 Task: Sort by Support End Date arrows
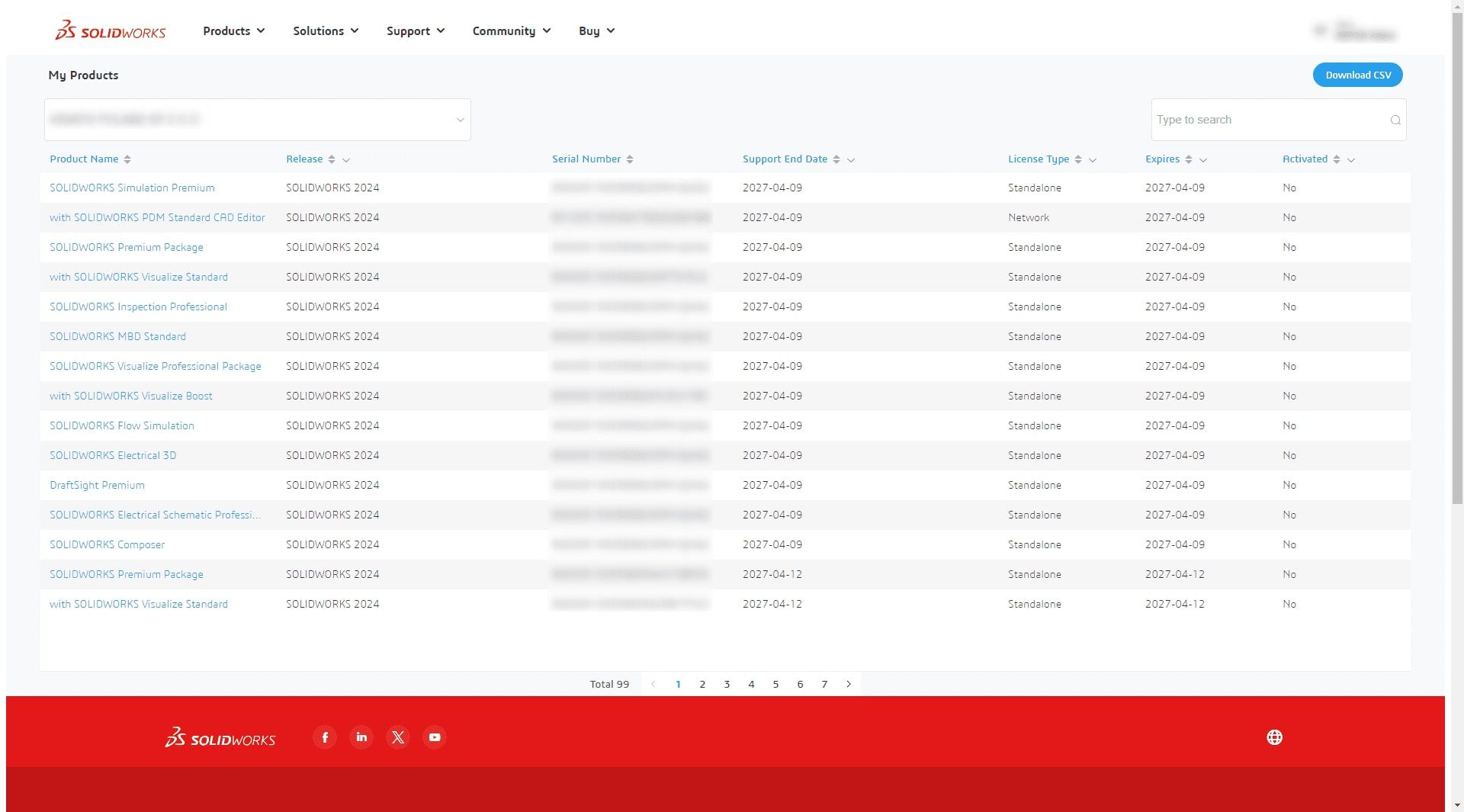pos(836,159)
